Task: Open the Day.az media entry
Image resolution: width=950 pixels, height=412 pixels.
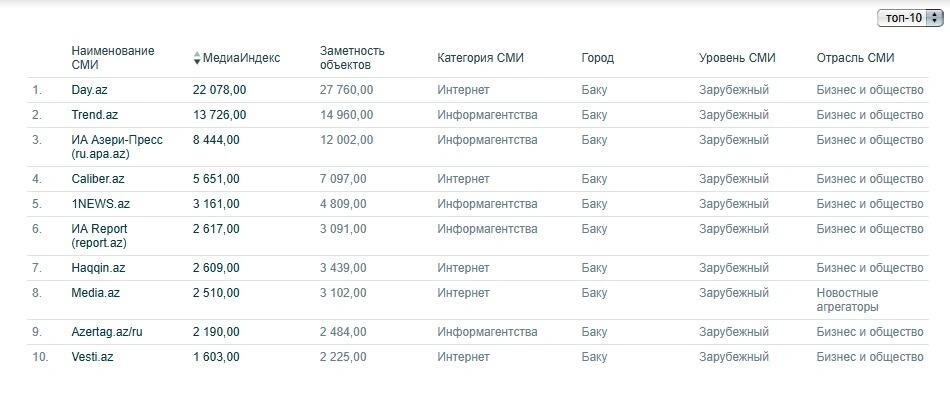Action: (x=89, y=90)
